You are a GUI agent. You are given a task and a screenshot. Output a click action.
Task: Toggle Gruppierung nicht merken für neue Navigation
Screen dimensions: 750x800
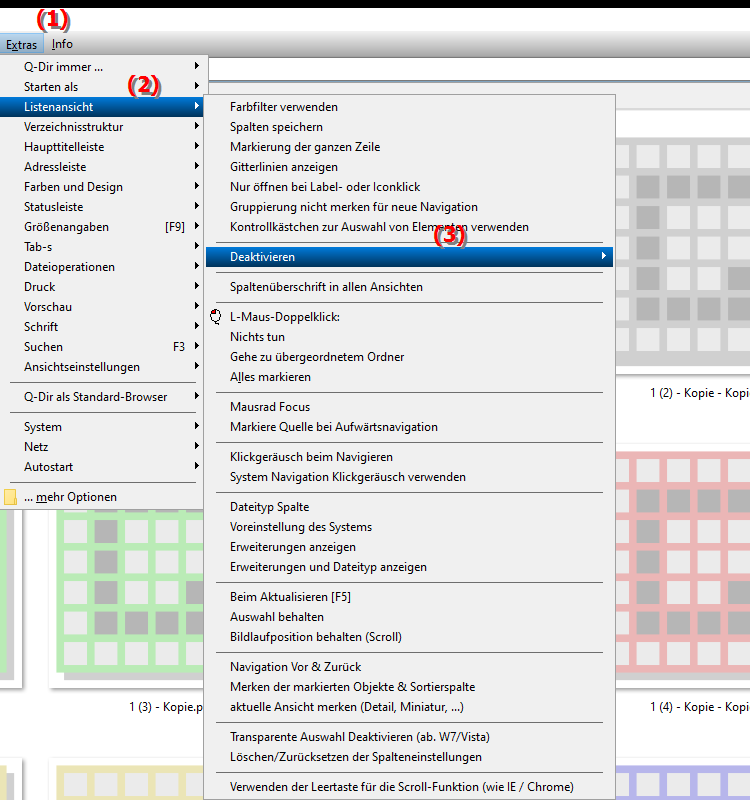(x=409, y=207)
